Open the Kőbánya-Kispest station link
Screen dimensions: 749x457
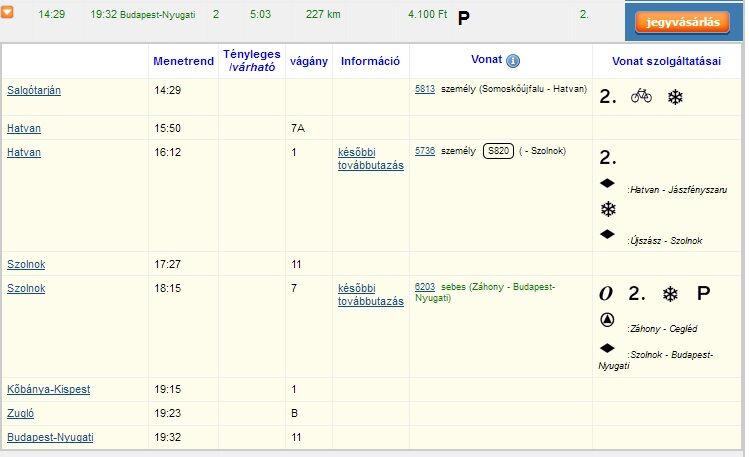pyautogui.click(x=48, y=389)
